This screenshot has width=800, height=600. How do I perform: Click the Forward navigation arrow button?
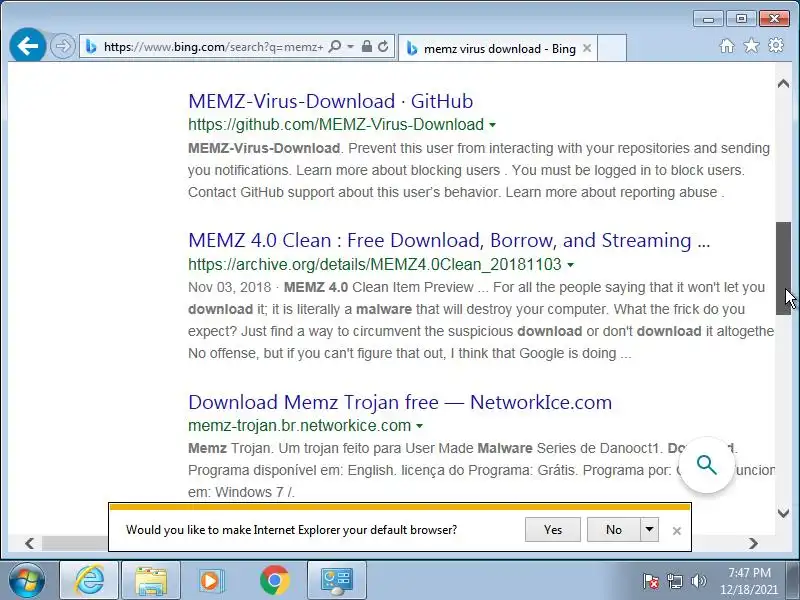point(63,46)
